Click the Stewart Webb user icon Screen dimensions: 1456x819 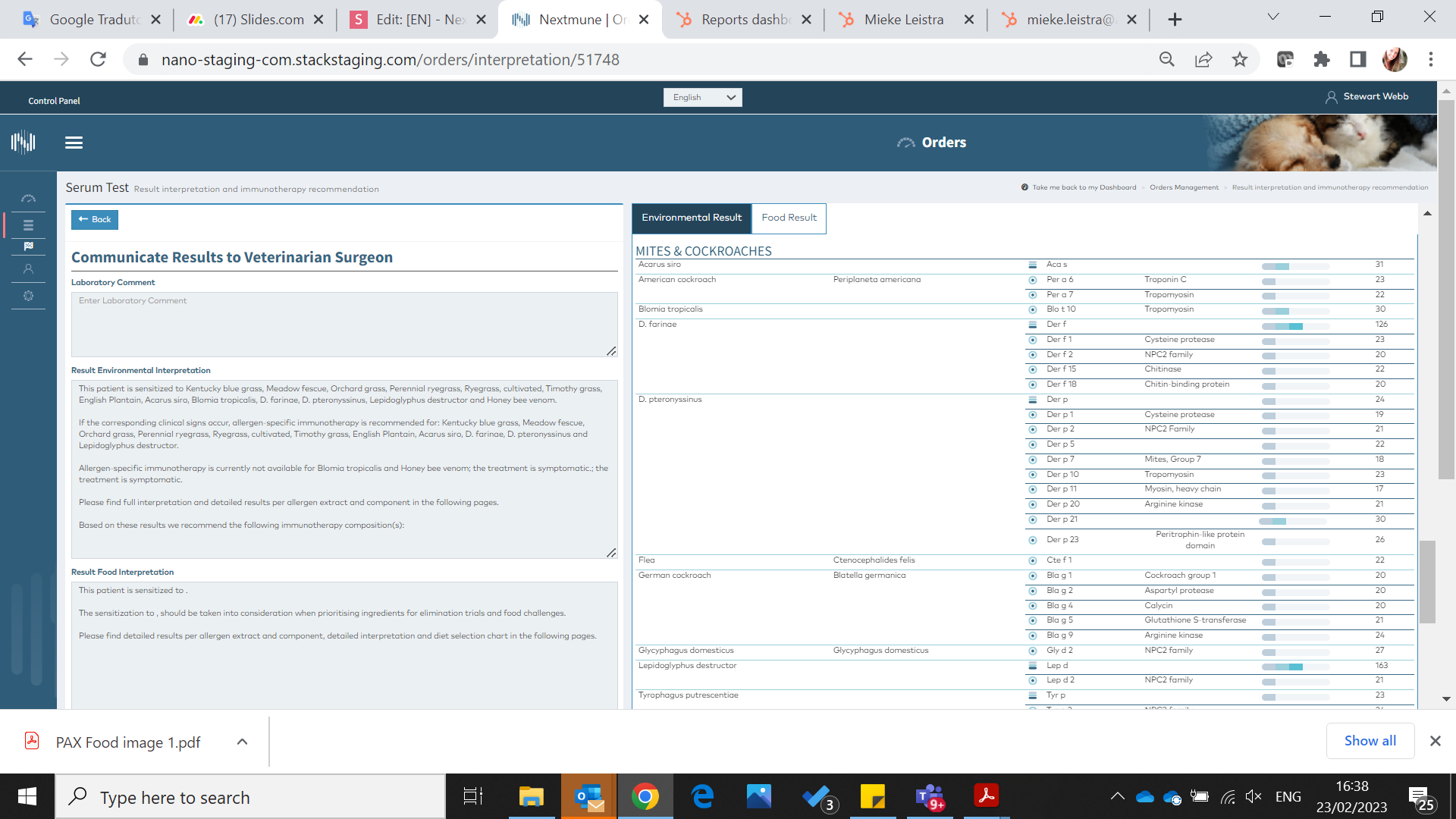(1331, 97)
